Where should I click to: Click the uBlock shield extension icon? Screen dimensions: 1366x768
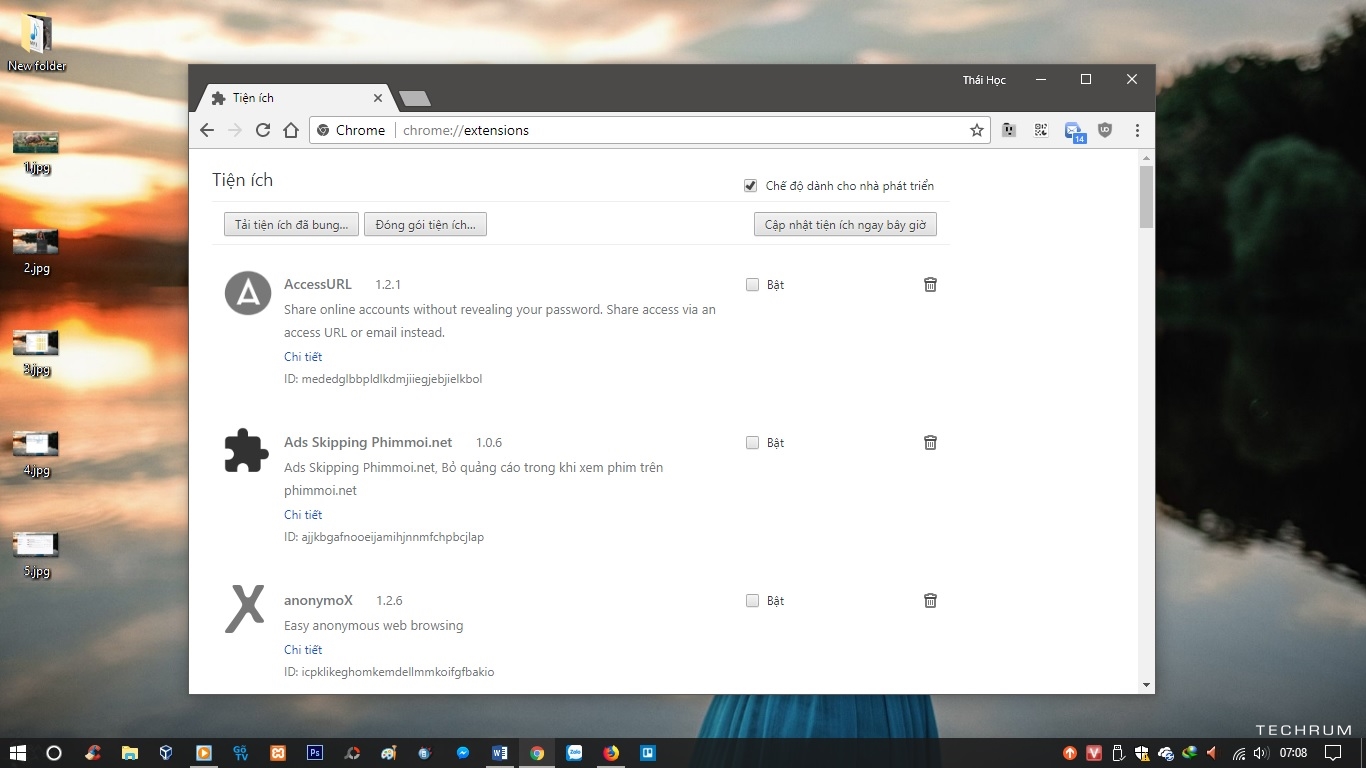pos(1105,130)
